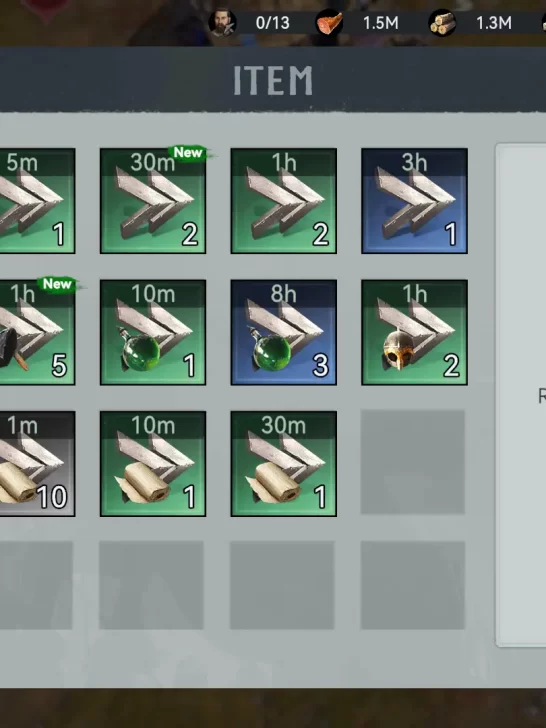The height and width of the screenshot is (728, 546).
Task: Tap the ITEM panel title
Action: (x=273, y=80)
